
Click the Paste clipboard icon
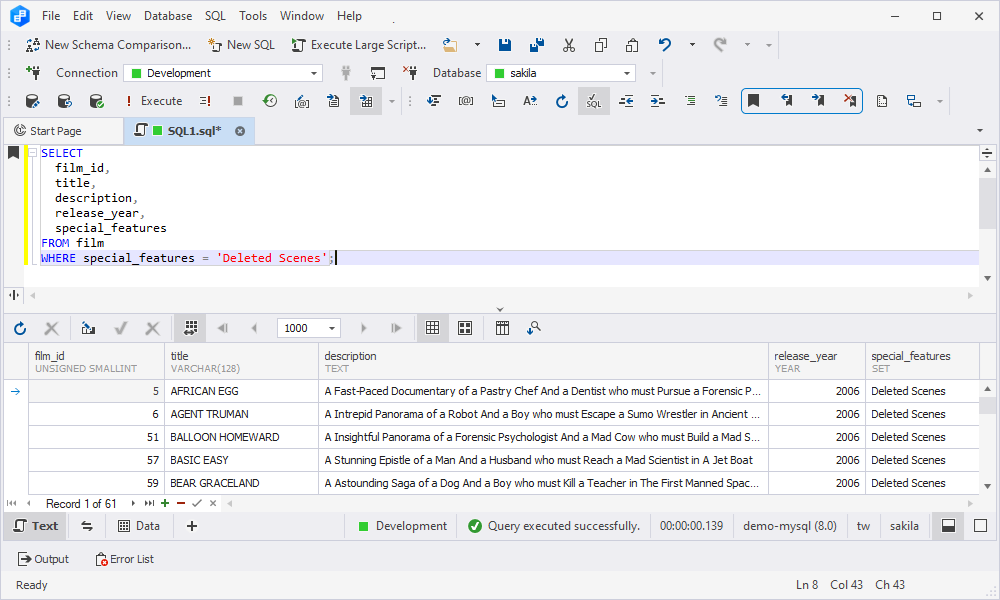pyautogui.click(x=632, y=45)
